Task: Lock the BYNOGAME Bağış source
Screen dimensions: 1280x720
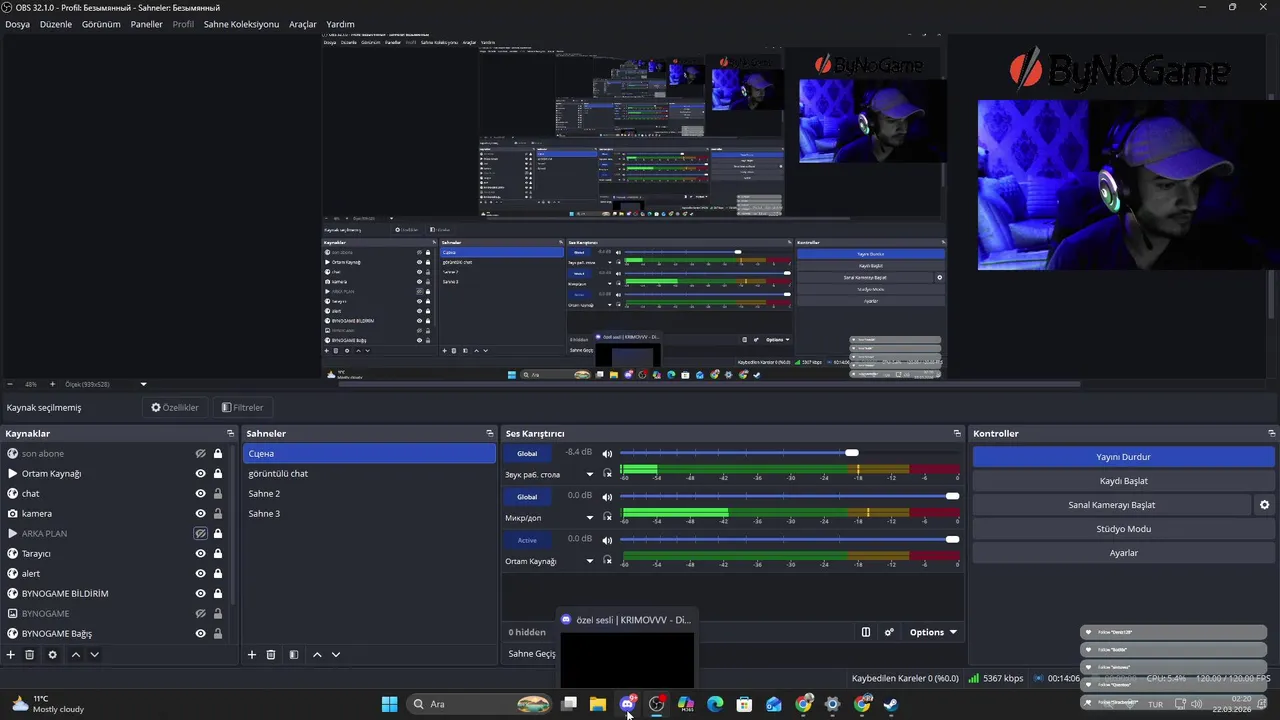Action: (x=218, y=634)
